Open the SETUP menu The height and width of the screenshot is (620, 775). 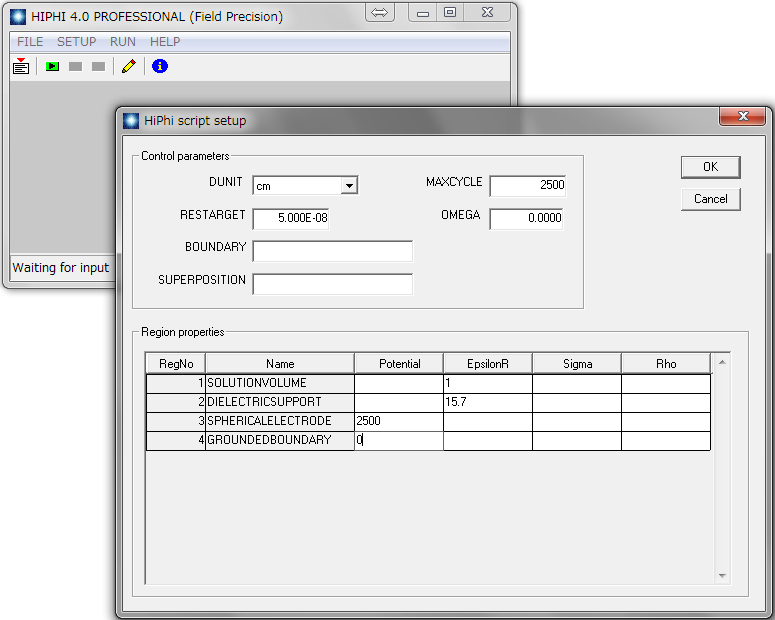(x=76, y=42)
